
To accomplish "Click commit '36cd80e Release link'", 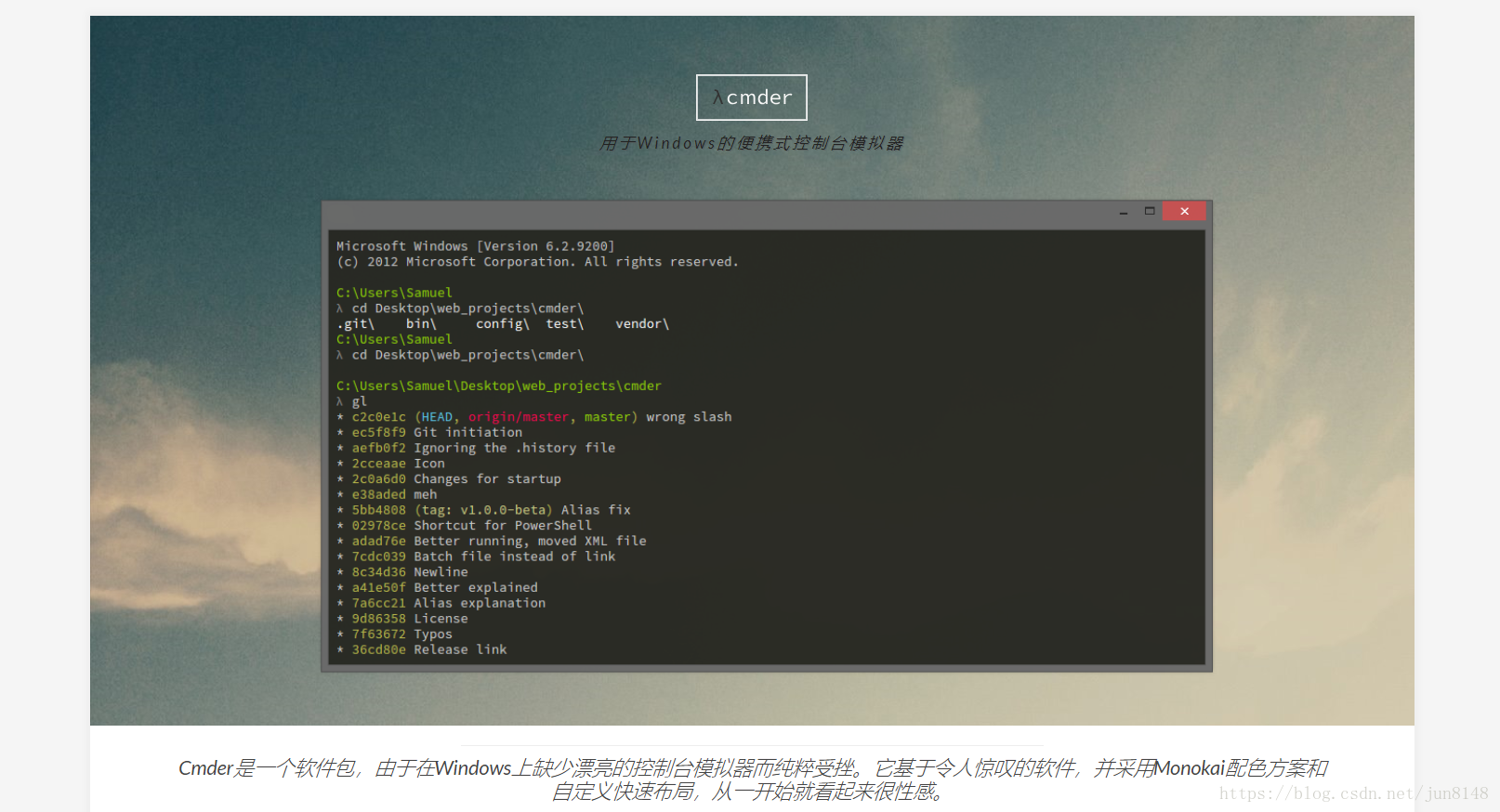I will 422,649.
